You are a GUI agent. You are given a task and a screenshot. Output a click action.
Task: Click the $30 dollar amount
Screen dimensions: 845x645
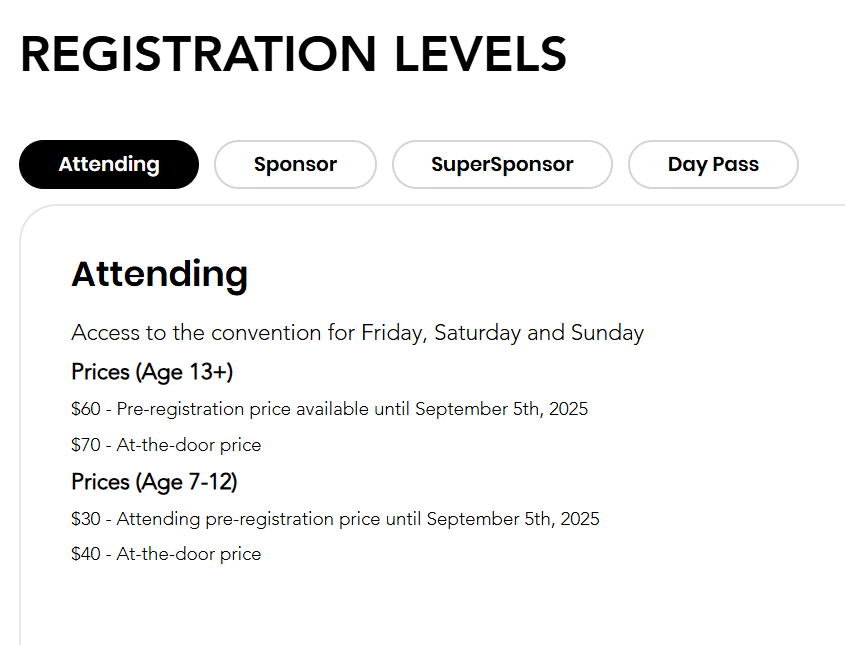click(86, 519)
